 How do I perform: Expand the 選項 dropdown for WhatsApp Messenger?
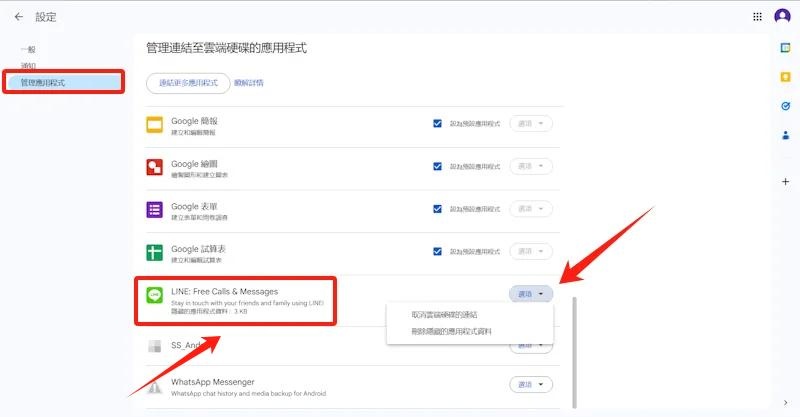[x=531, y=384]
